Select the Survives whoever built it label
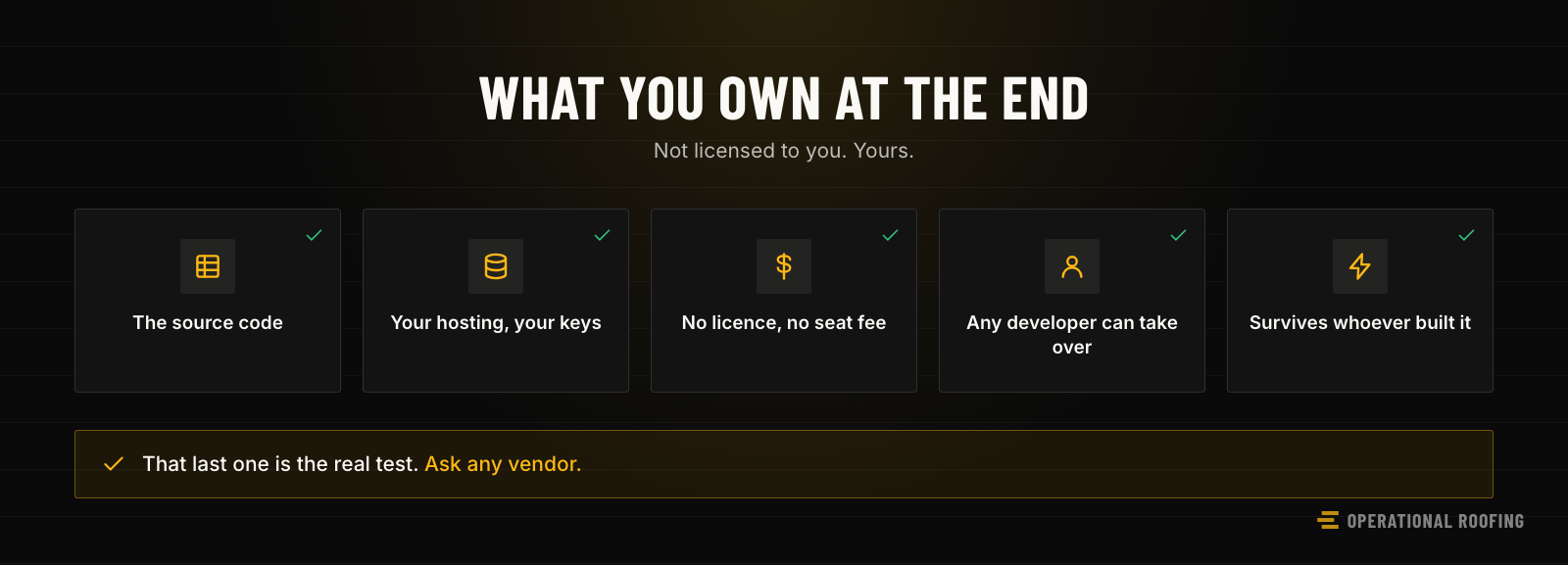Screen dimensions: 1568x565 coord(1360,322)
